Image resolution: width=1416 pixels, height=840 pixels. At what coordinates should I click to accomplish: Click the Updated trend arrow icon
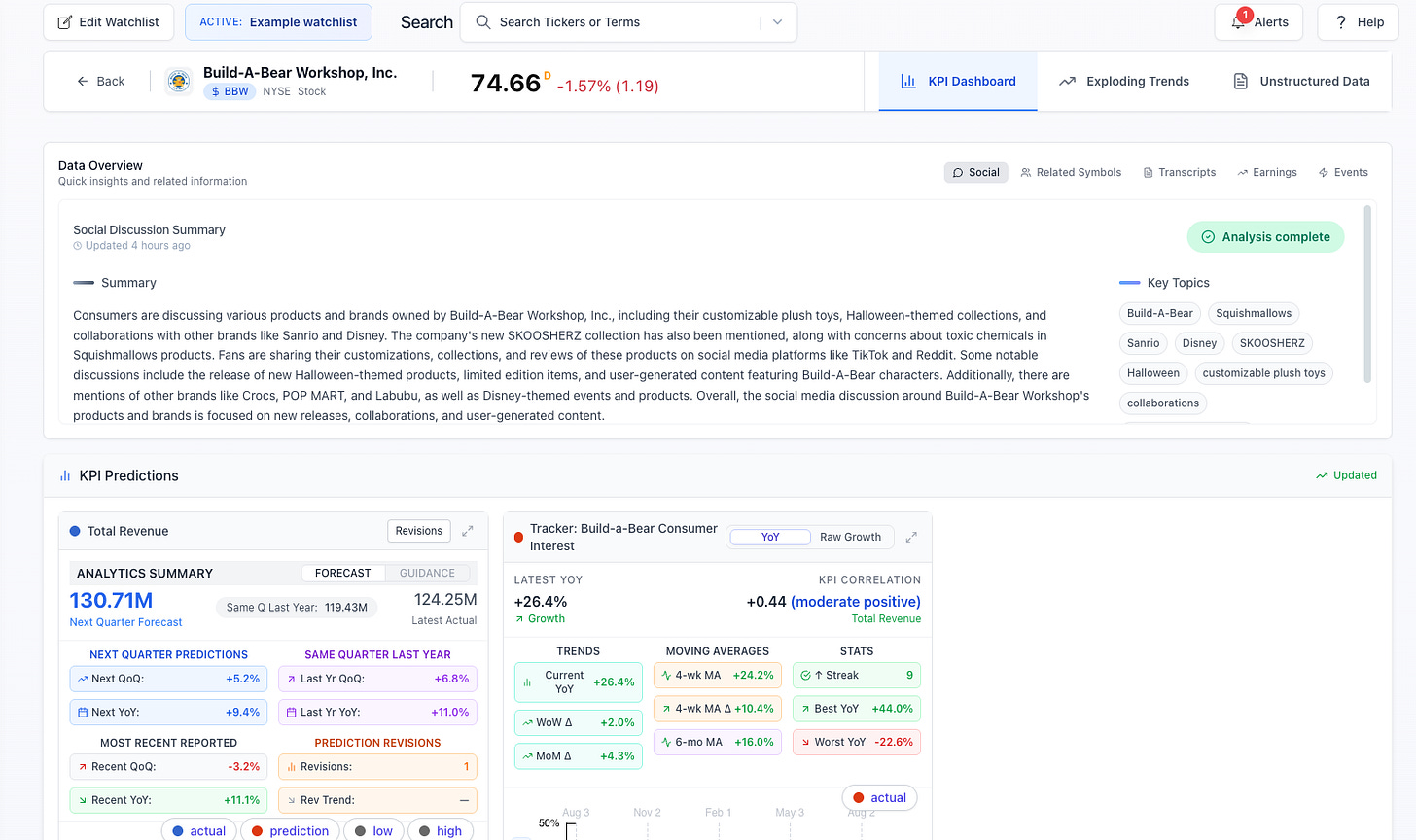(1322, 475)
